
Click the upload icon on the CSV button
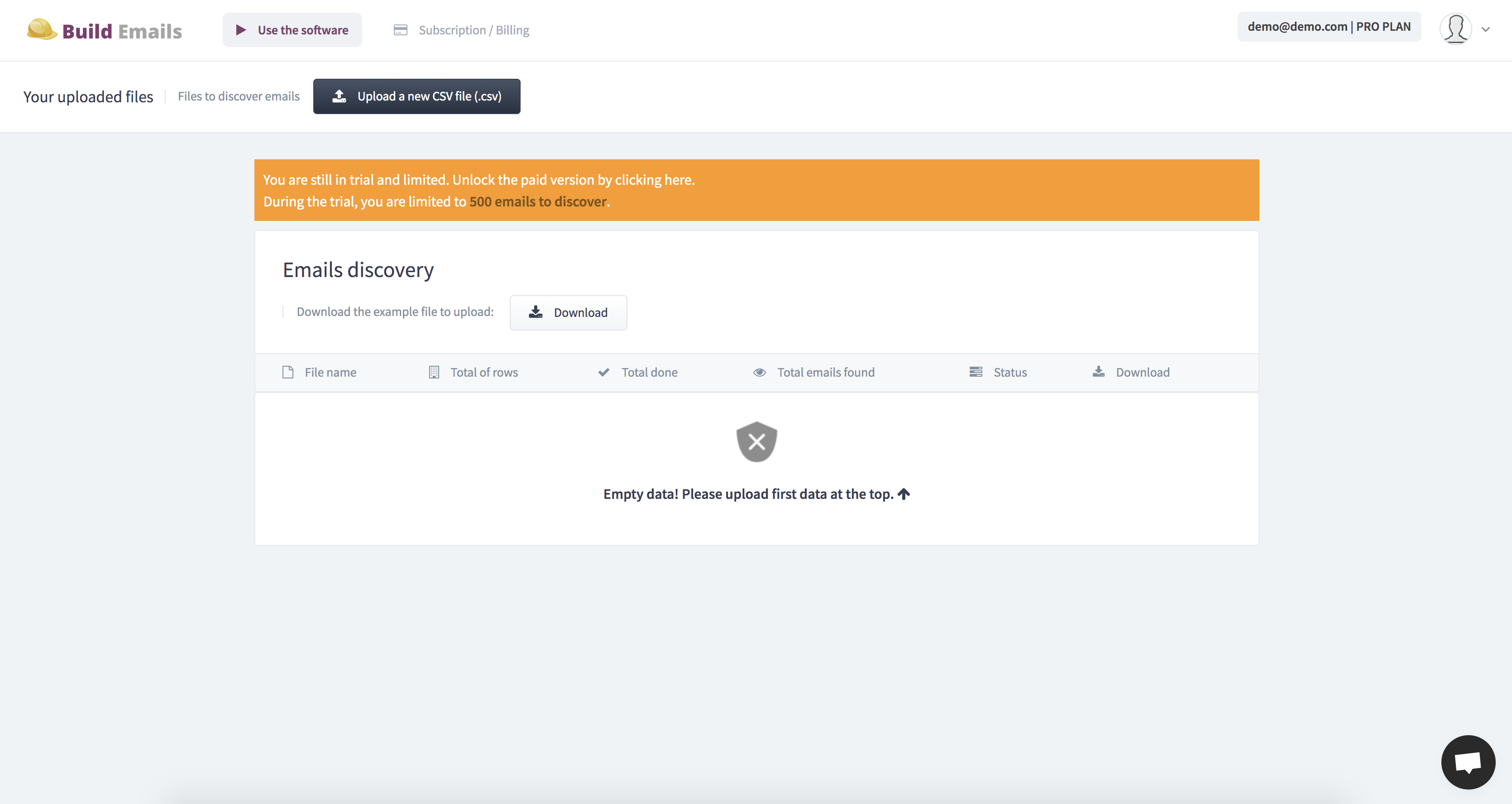[339, 96]
